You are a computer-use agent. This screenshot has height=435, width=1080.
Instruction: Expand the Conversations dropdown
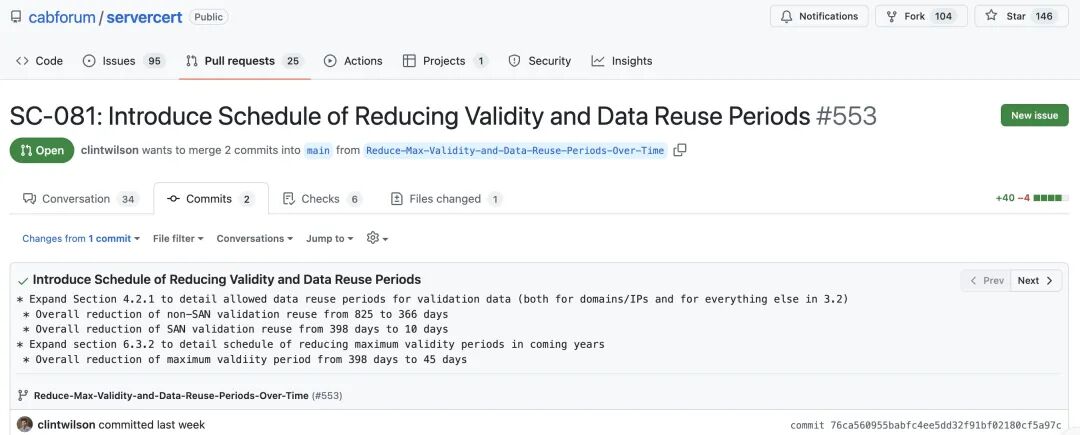pyautogui.click(x=254, y=238)
